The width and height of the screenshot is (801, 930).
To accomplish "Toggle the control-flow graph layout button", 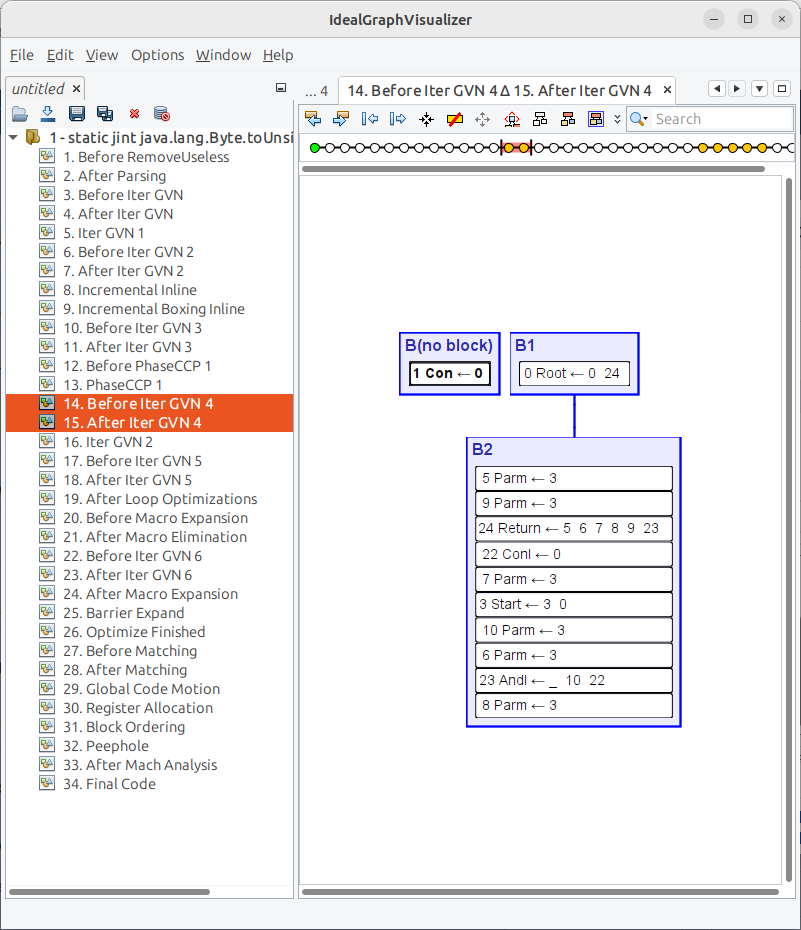I will click(596, 119).
